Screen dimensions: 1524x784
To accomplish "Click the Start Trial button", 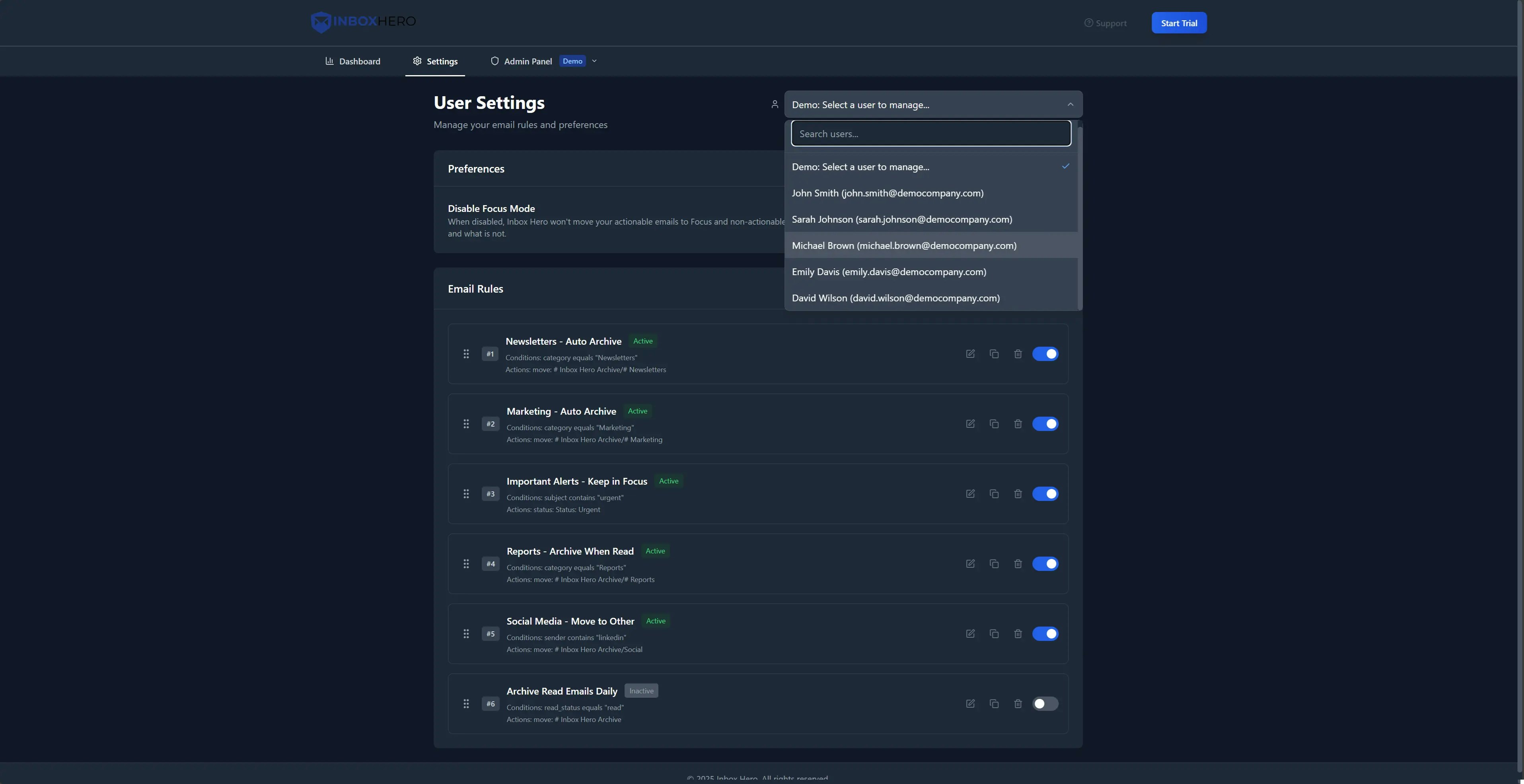I will (x=1178, y=23).
